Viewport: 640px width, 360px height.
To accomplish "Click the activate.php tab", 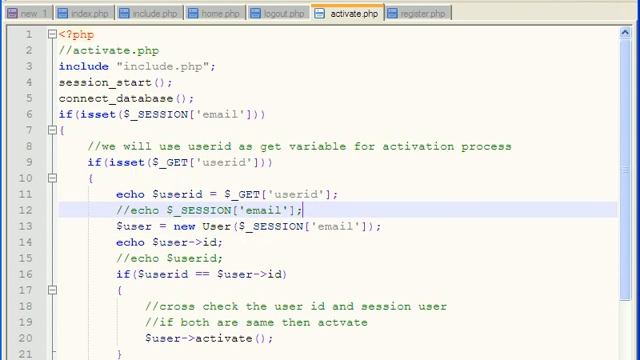I will click(348, 13).
